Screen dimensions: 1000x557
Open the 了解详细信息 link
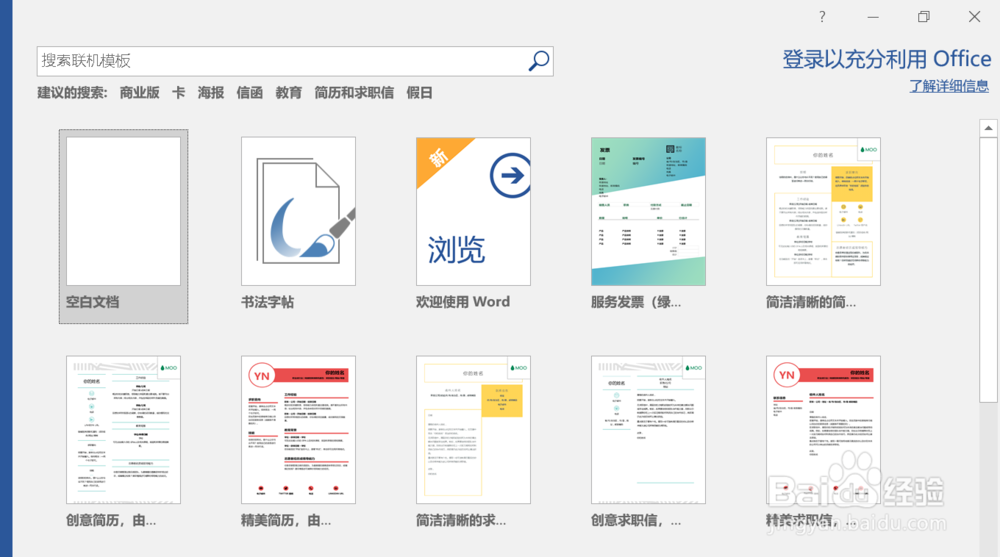949,86
